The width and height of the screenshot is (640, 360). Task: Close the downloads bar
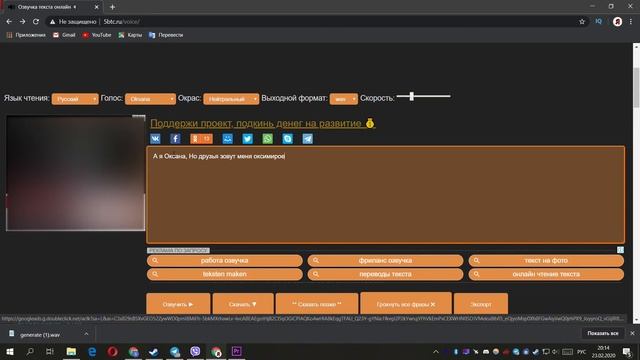632,333
